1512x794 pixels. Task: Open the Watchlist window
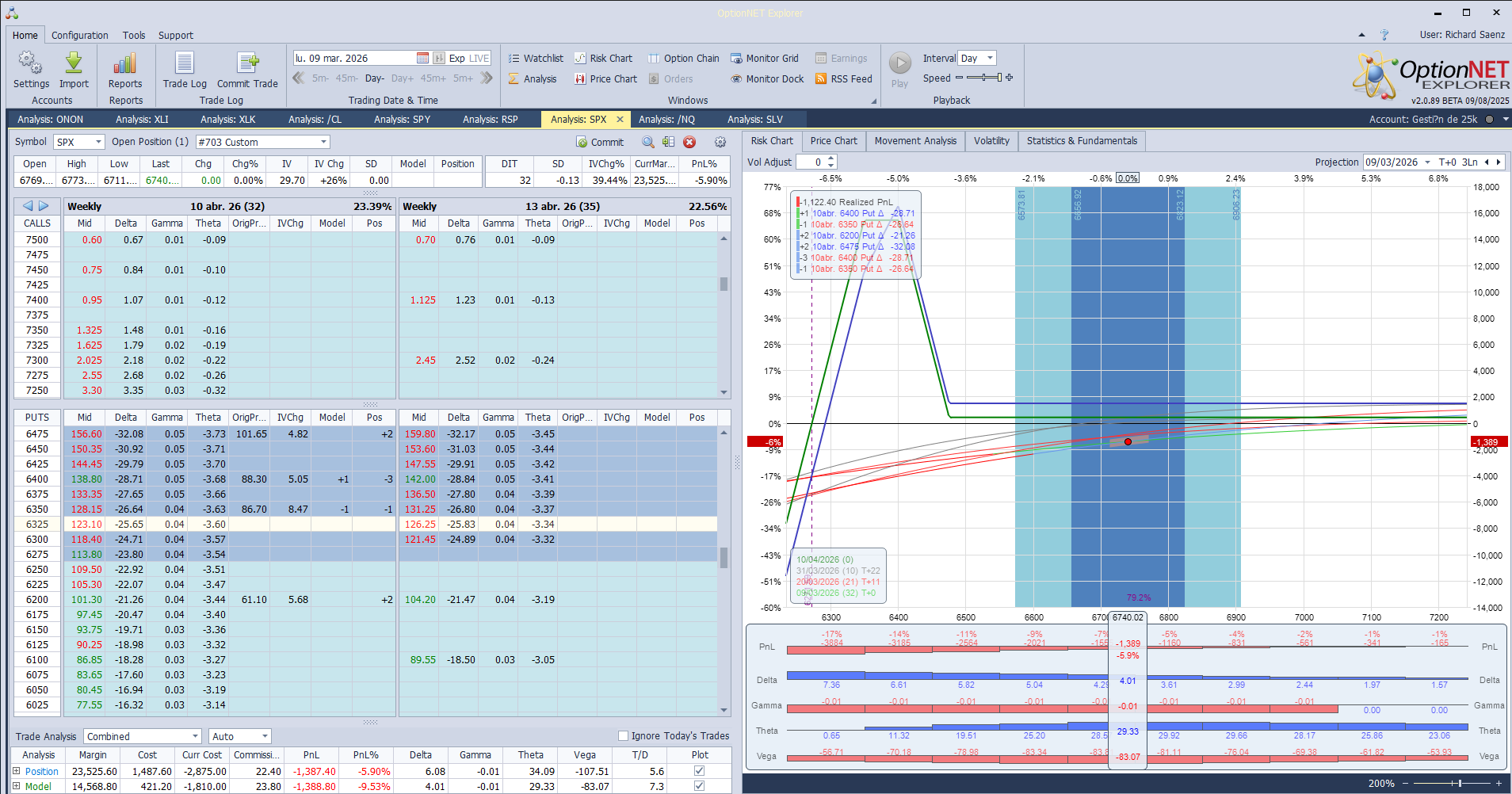[536, 58]
